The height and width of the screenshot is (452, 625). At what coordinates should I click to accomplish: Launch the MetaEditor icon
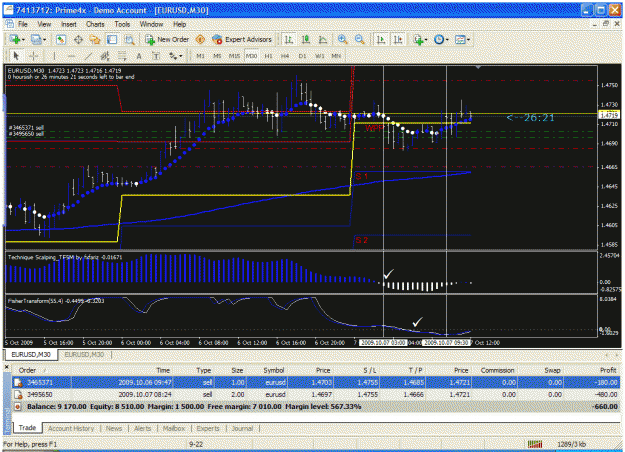(200, 39)
